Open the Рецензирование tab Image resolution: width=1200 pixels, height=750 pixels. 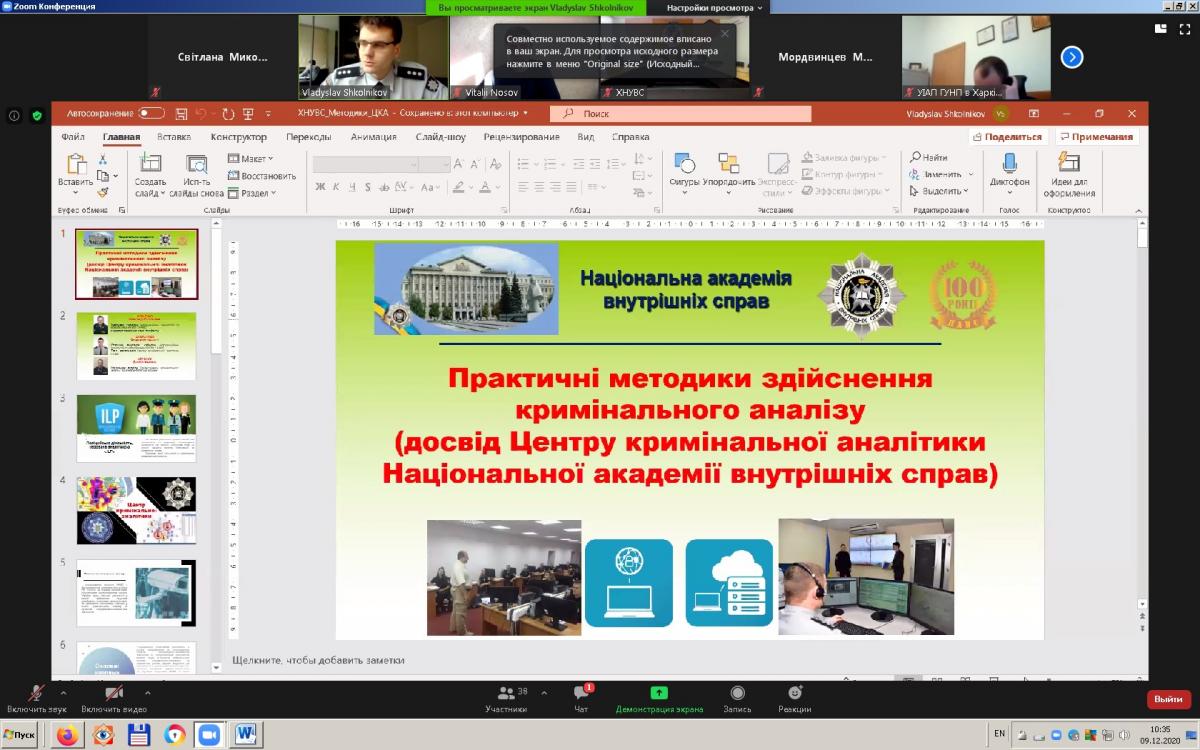point(522,137)
